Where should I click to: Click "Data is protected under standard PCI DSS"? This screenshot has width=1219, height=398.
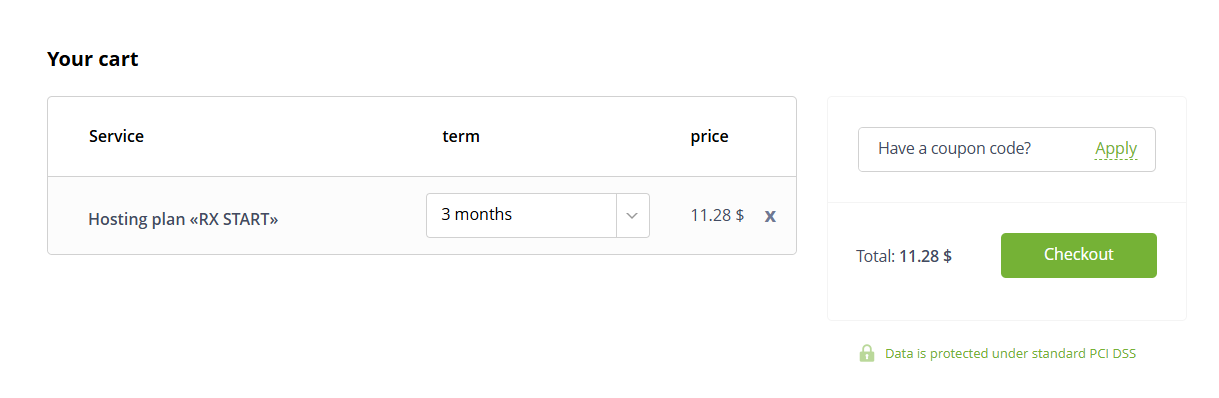click(1010, 353)
